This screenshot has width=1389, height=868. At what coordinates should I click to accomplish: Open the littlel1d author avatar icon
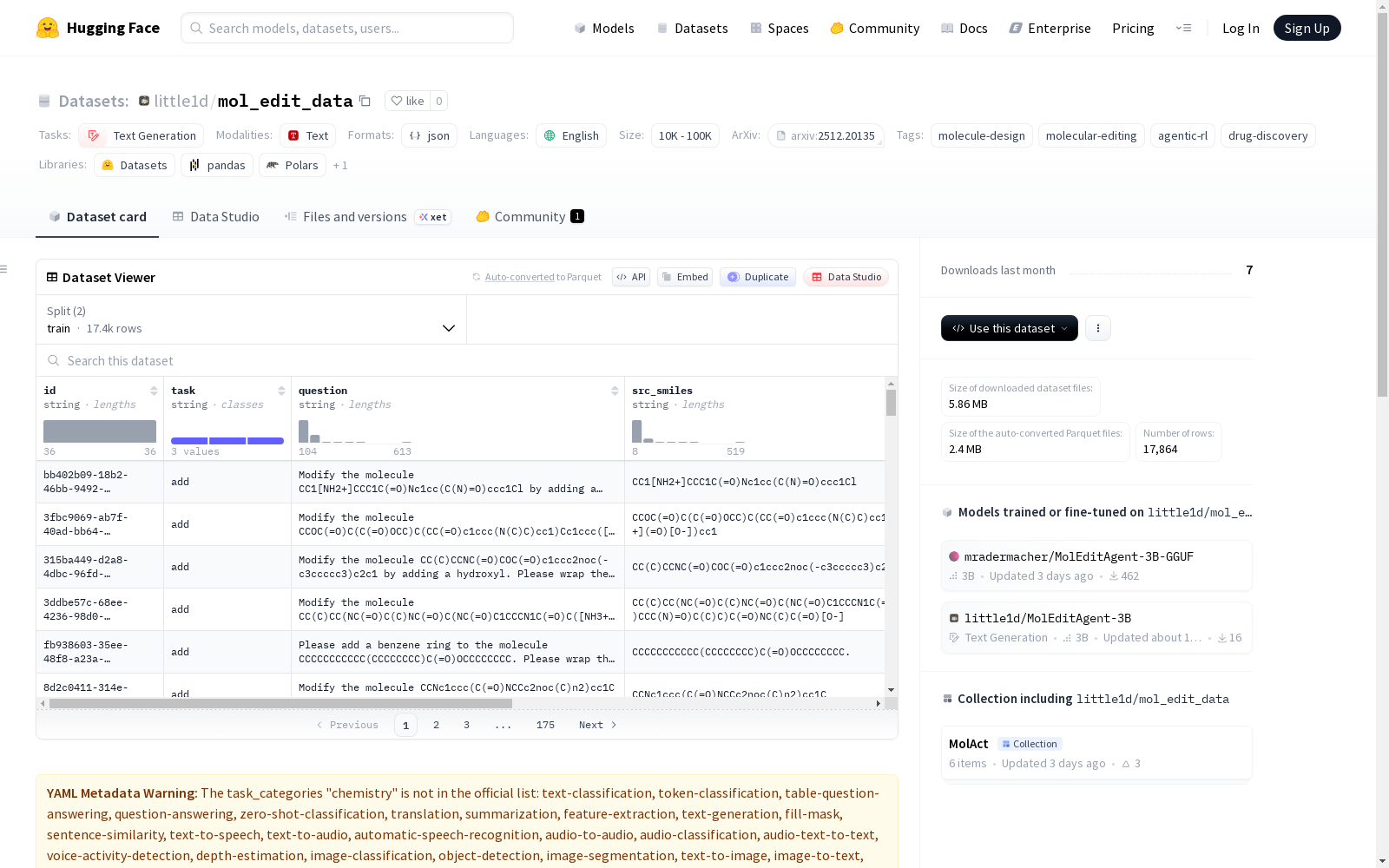coord(144,101)
